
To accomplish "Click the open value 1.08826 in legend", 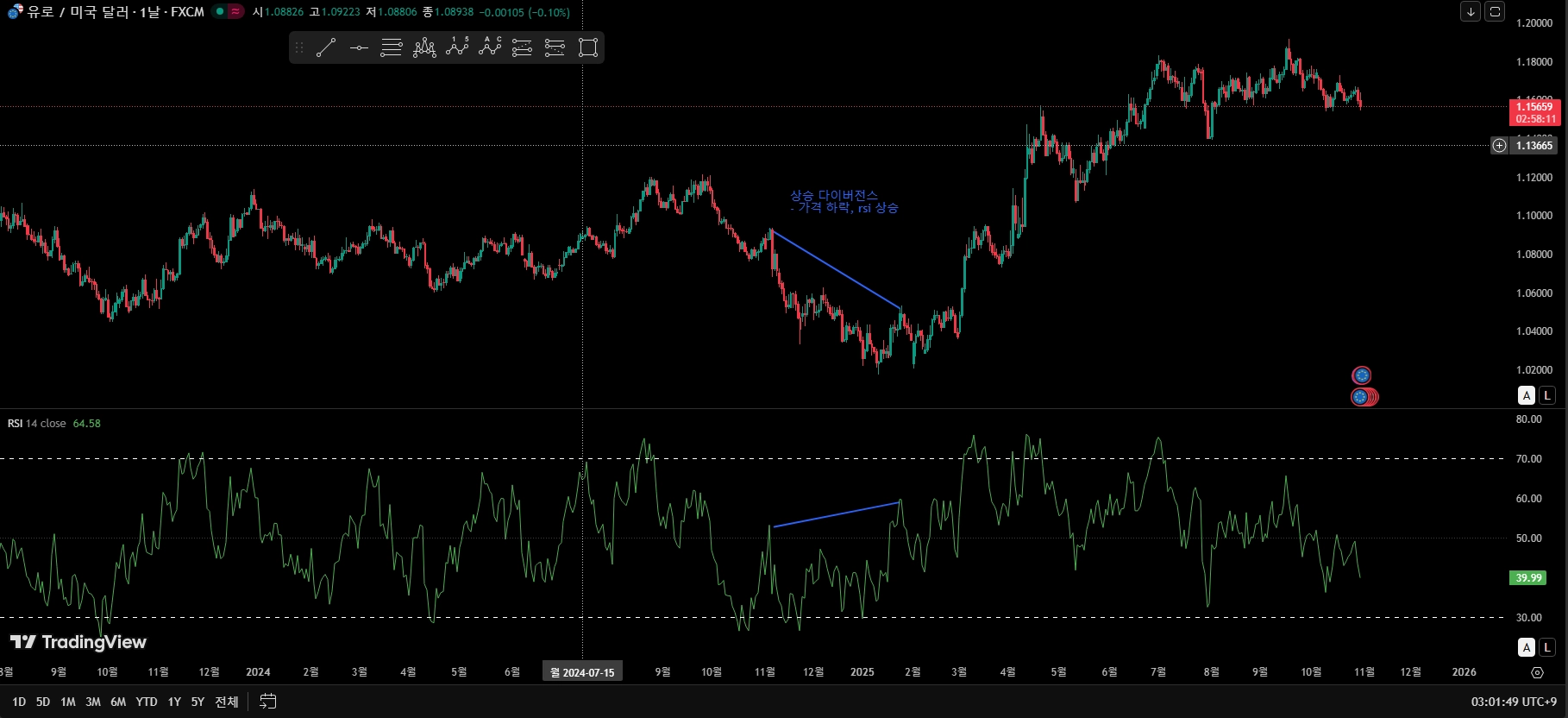I will 284,12.
